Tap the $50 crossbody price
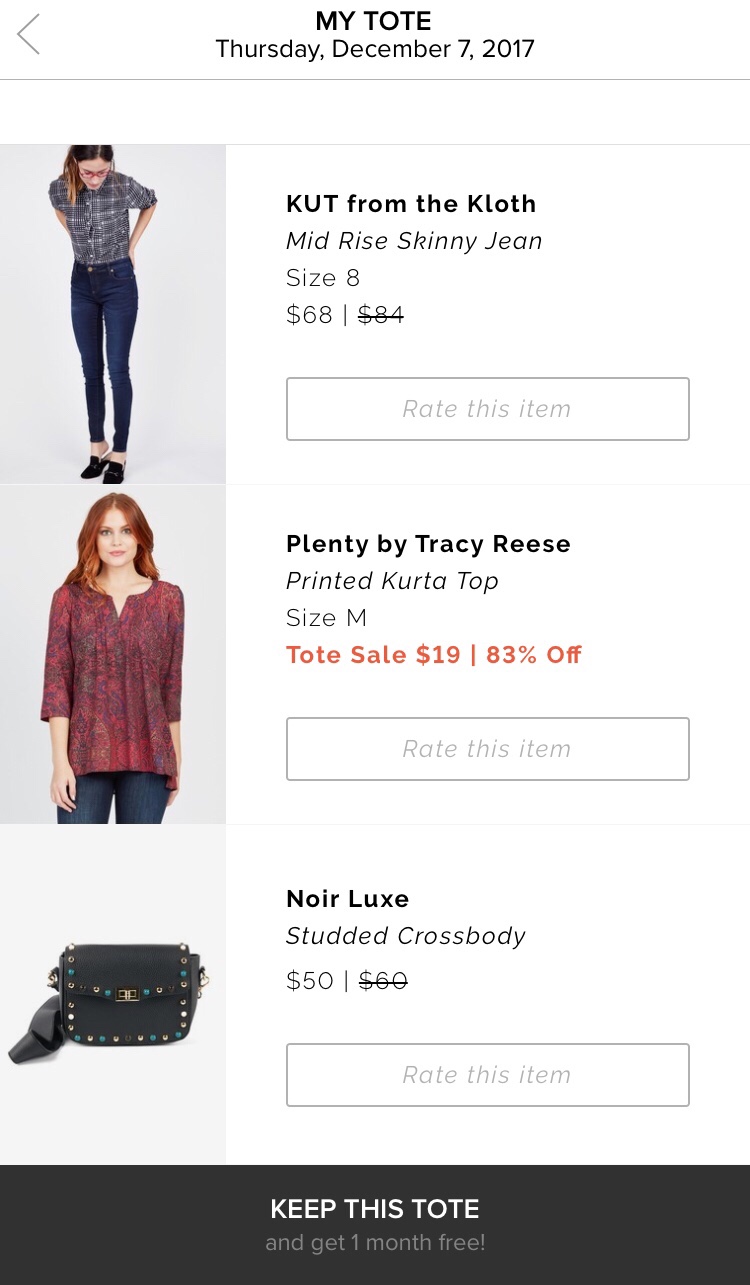 310,981
